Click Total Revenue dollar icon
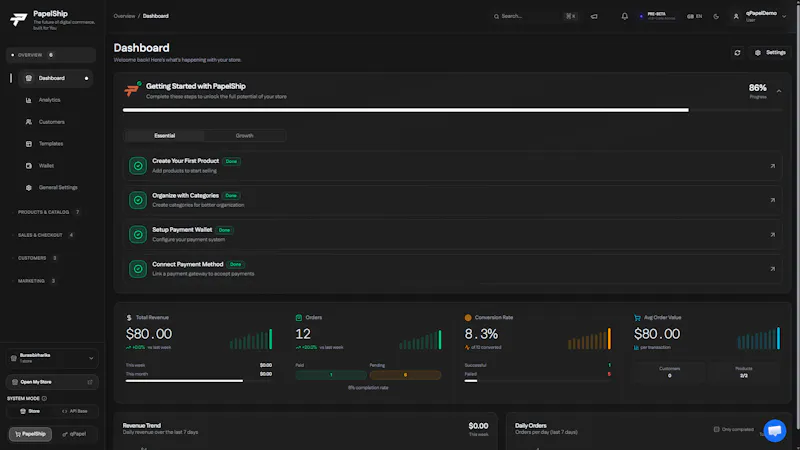Viewport: 800px width, 450px height. point(129,317)
